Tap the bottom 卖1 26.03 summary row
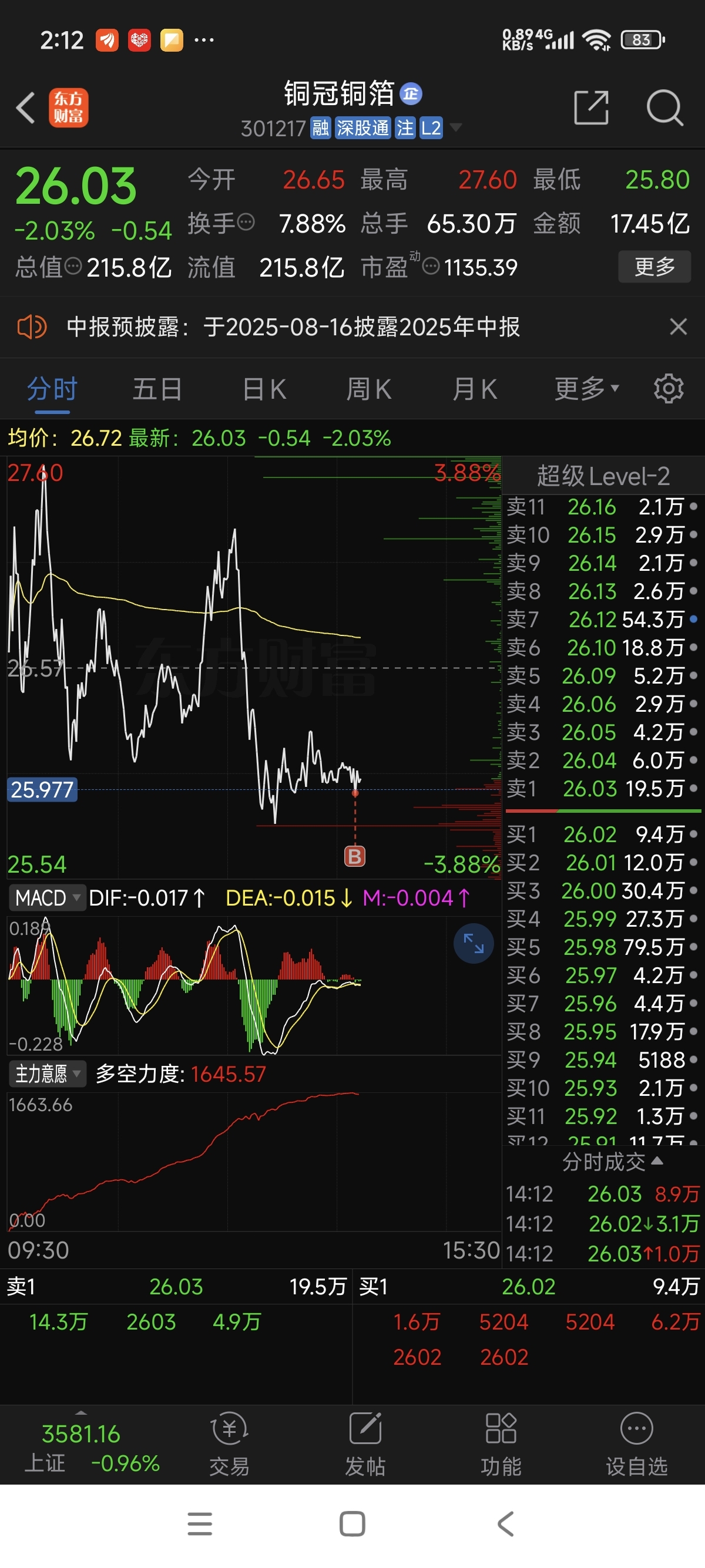The width and height of the screenshot is (705, 1568). (176, 1287)
